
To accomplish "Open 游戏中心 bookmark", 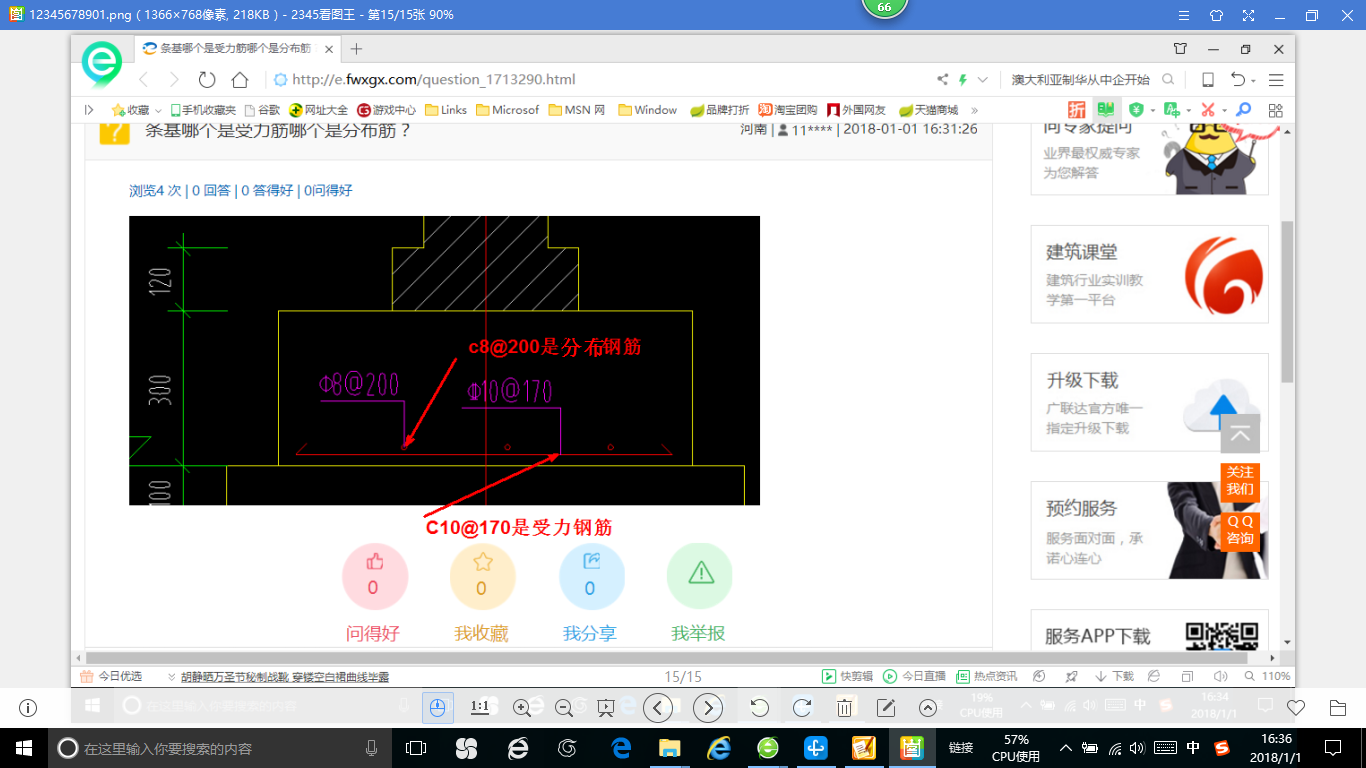I will coord(386,110).
